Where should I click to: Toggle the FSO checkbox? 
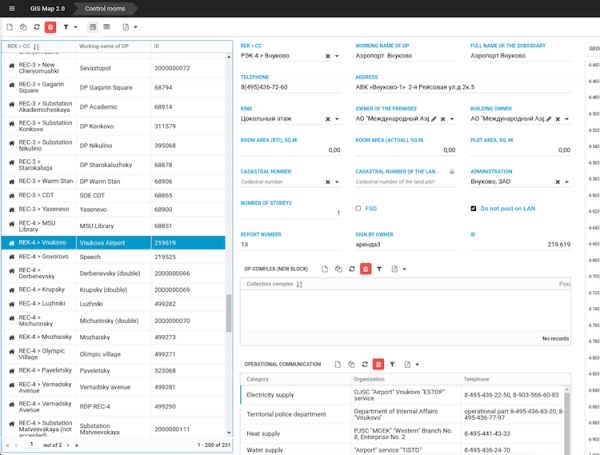pyautogui.click(x=359, y=208)
